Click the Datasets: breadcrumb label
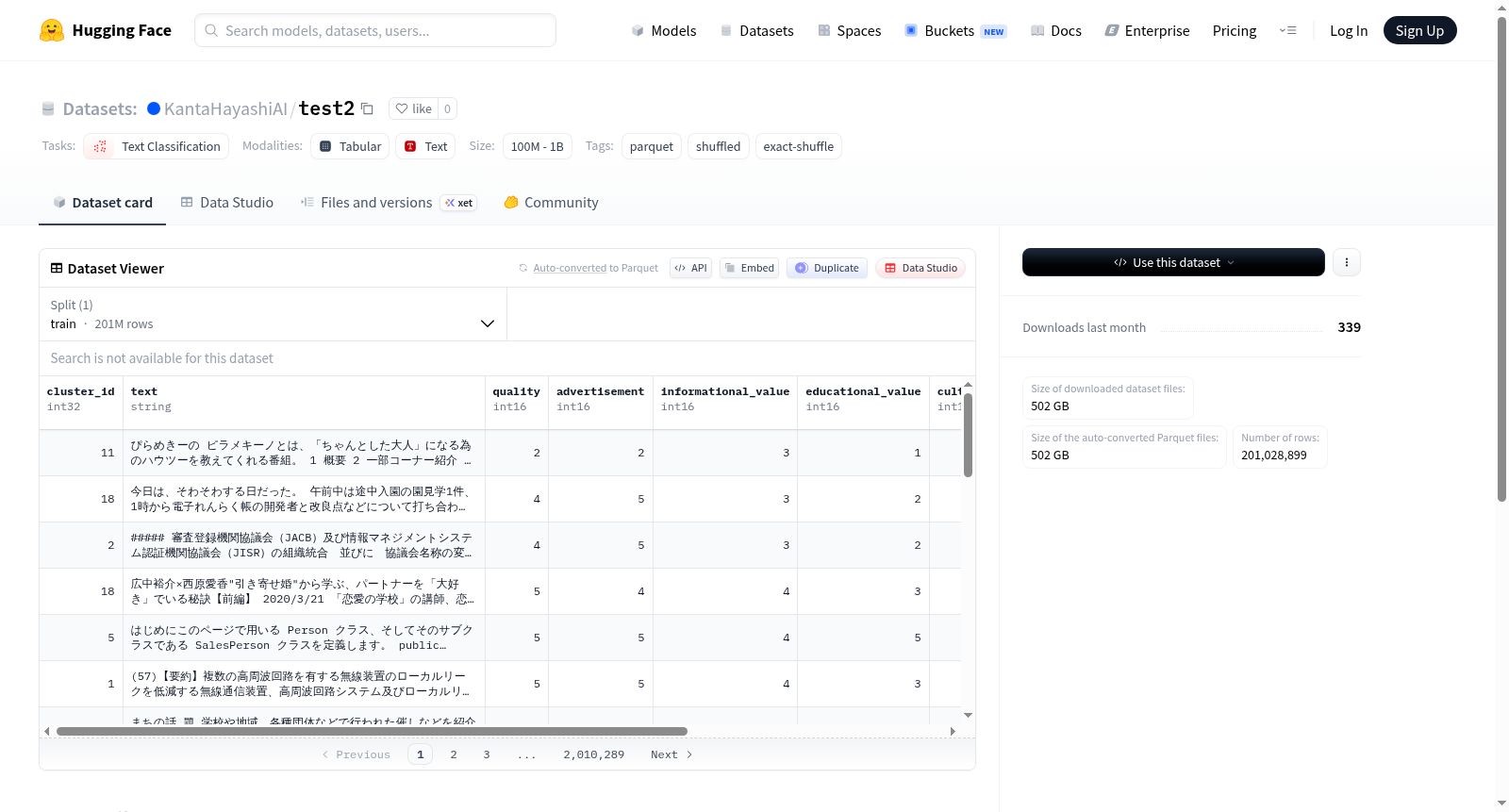 click(100, 108)
